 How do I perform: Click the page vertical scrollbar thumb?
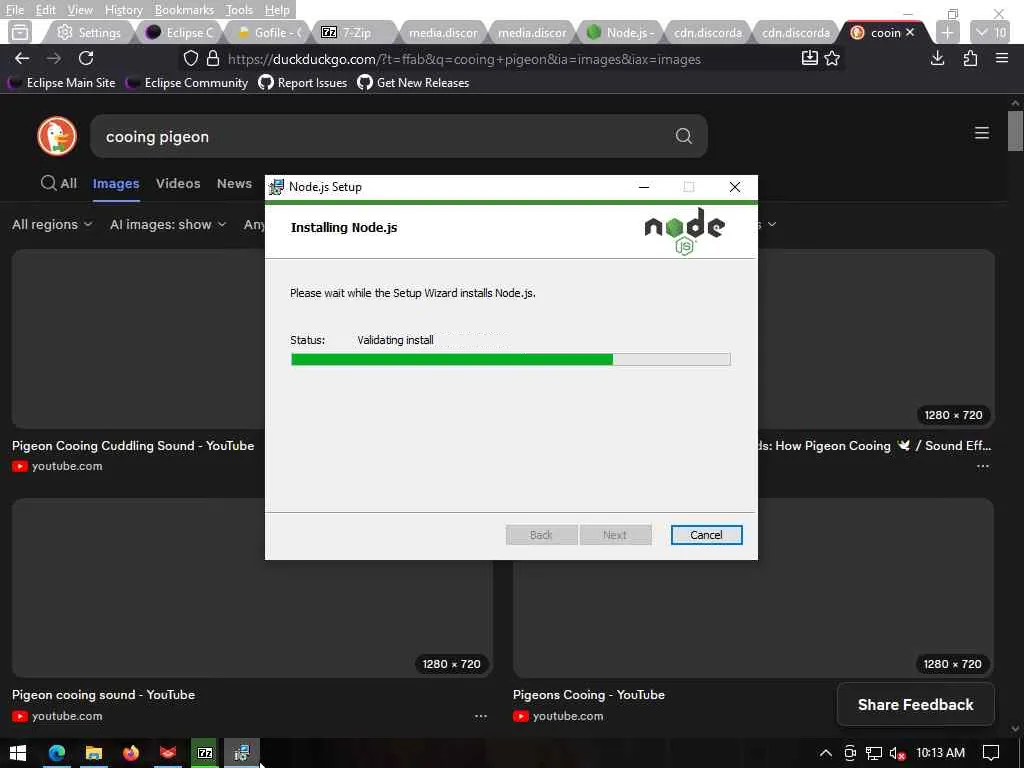[1015, 131]
